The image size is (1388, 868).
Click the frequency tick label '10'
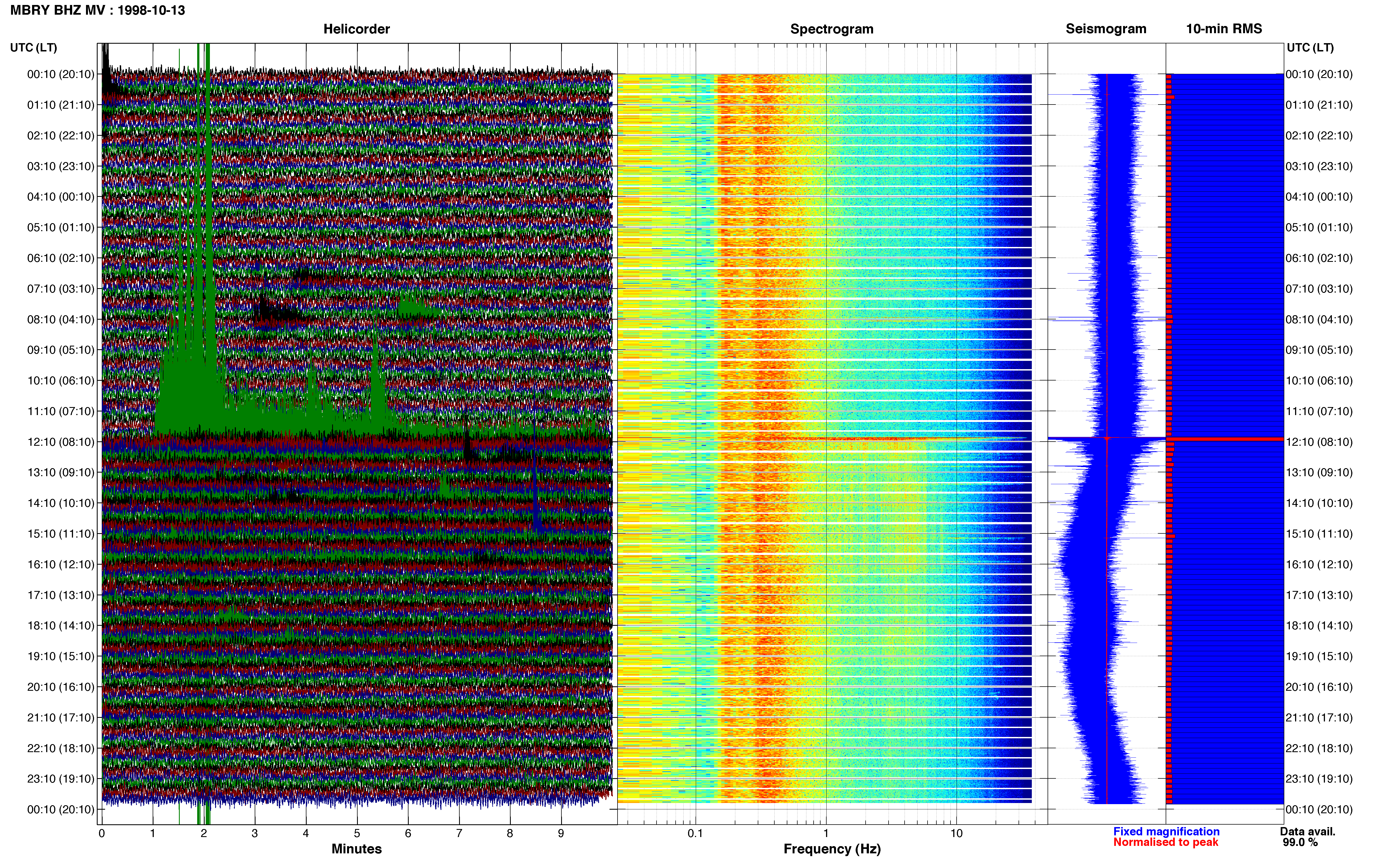point(956,833)
